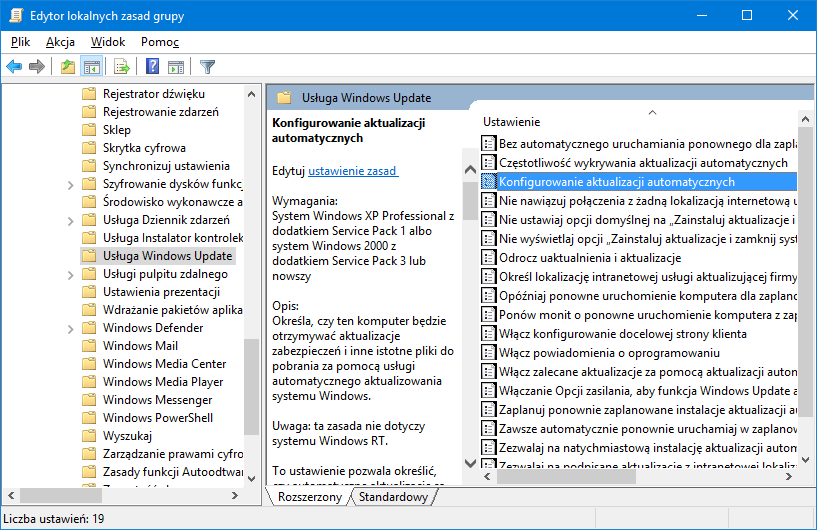Expand the Usługa Dziennik zdarzeń node
Screen dimensions: 817x530
click(x=70, y=221)
